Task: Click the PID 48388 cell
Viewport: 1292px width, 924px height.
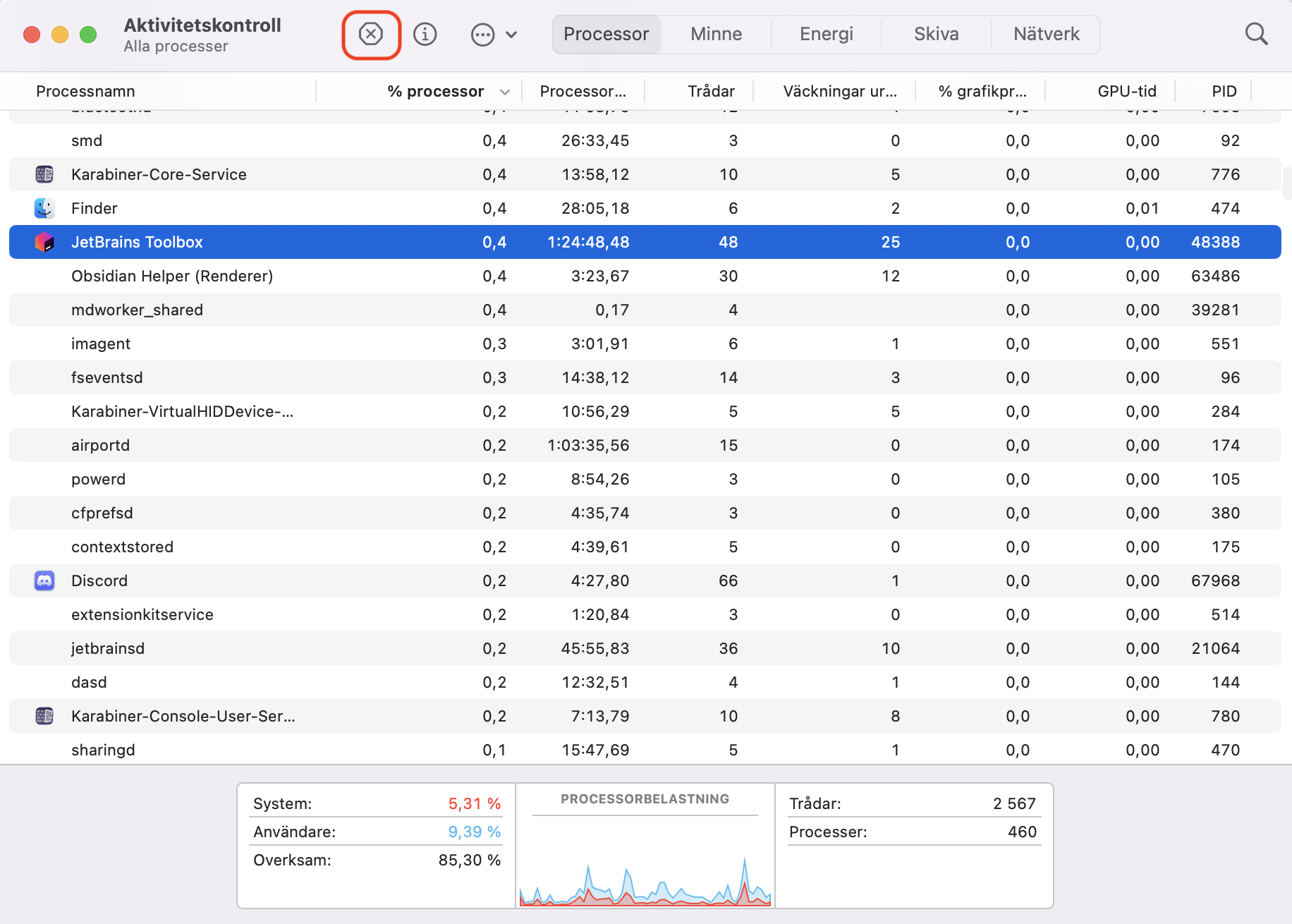Action: tap(1215, 242)
